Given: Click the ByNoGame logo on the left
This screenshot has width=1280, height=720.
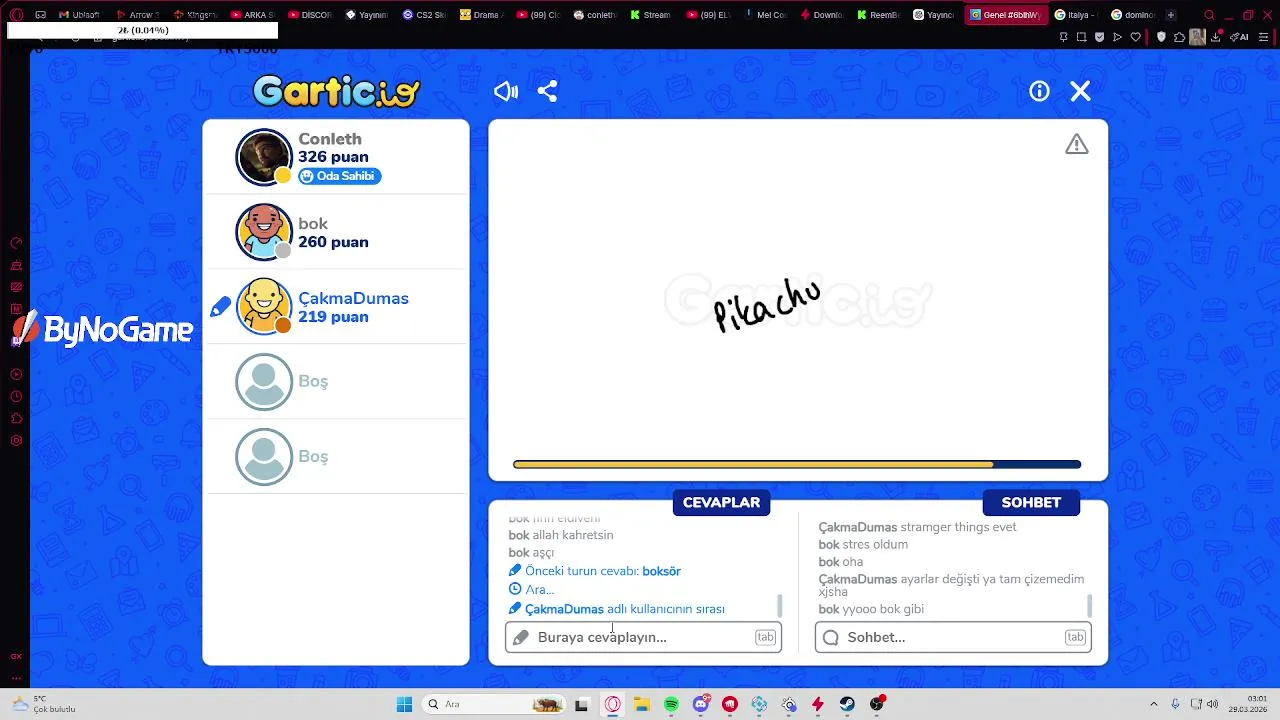Looking at the screenshot, I should (x=103, y=330).
